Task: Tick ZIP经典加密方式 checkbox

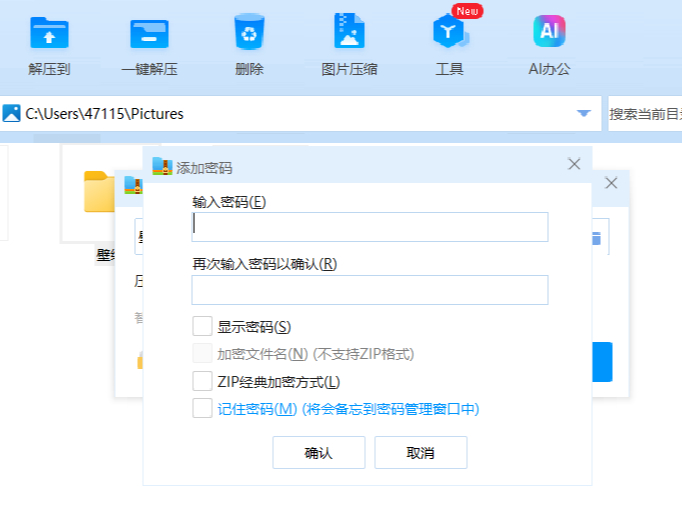Action: click(x=202, y=381)
